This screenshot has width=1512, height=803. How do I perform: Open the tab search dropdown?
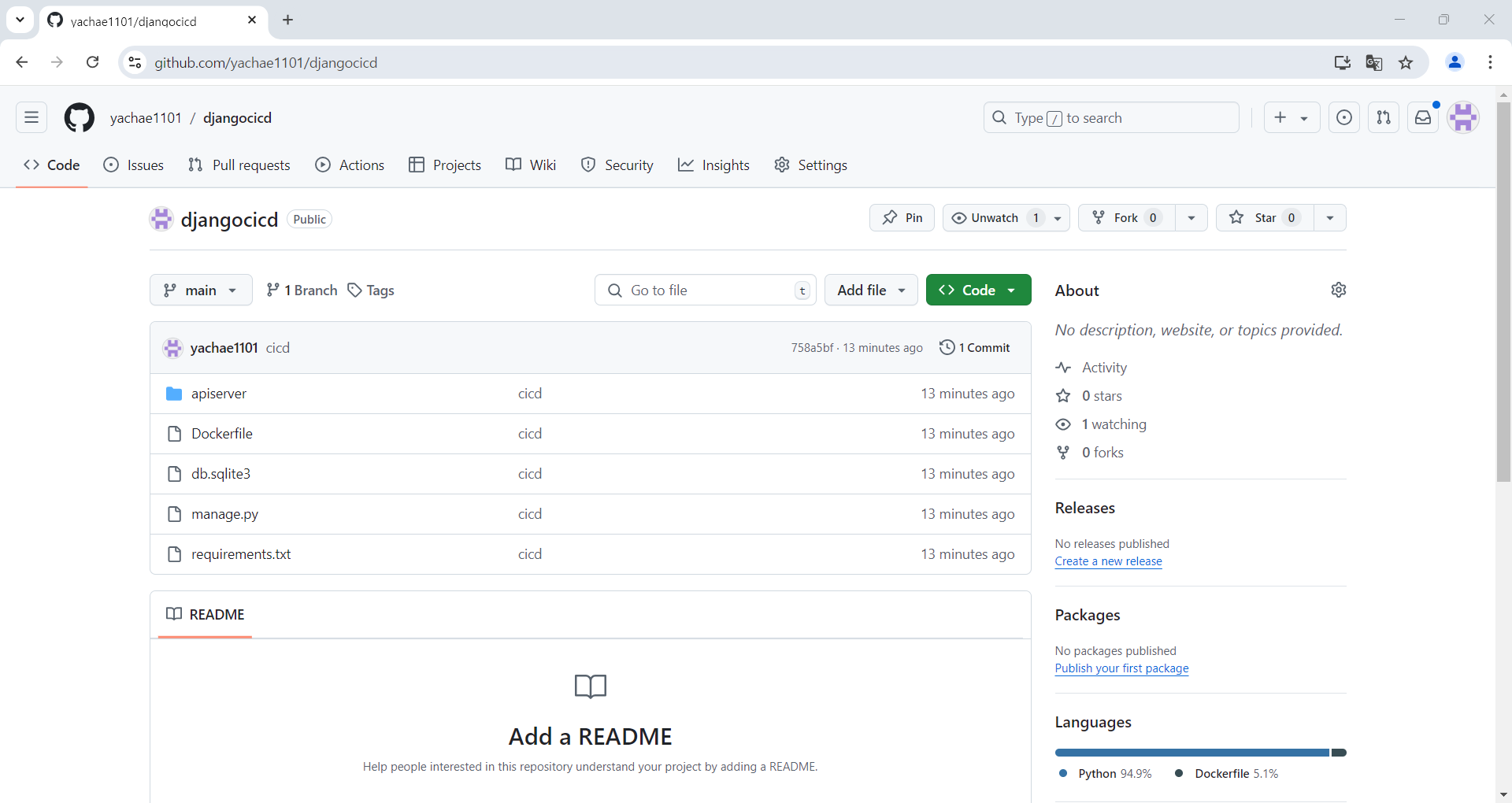tap(20, 20)
